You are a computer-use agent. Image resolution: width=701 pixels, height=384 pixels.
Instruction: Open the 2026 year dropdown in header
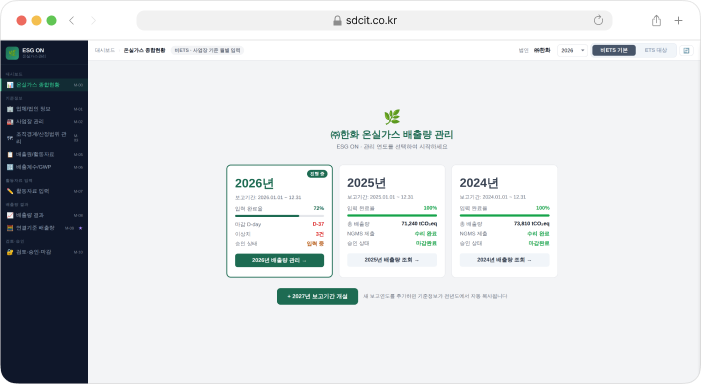pyautogui.click(x=573, y=51)
